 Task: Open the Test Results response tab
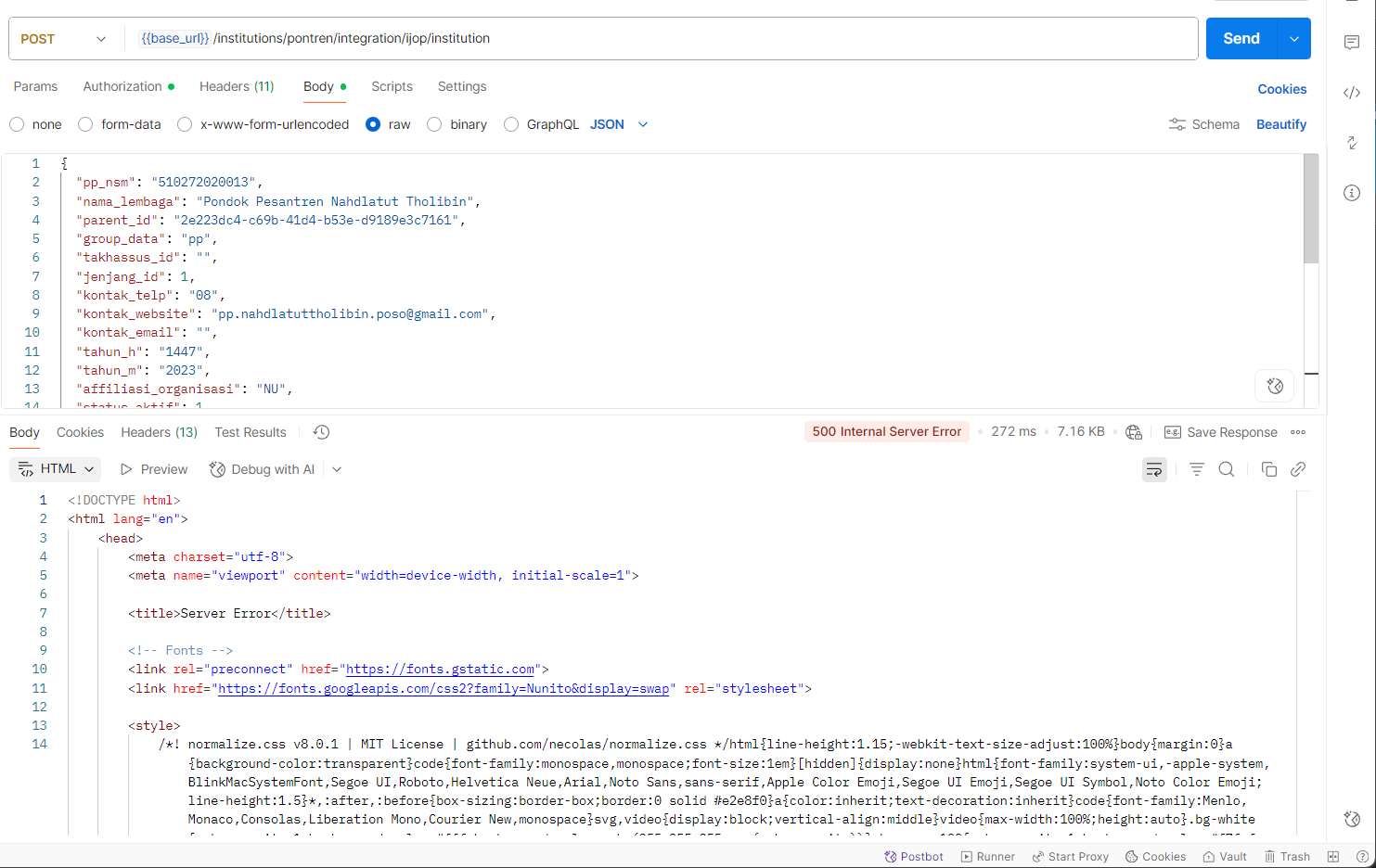pos(251,432)
